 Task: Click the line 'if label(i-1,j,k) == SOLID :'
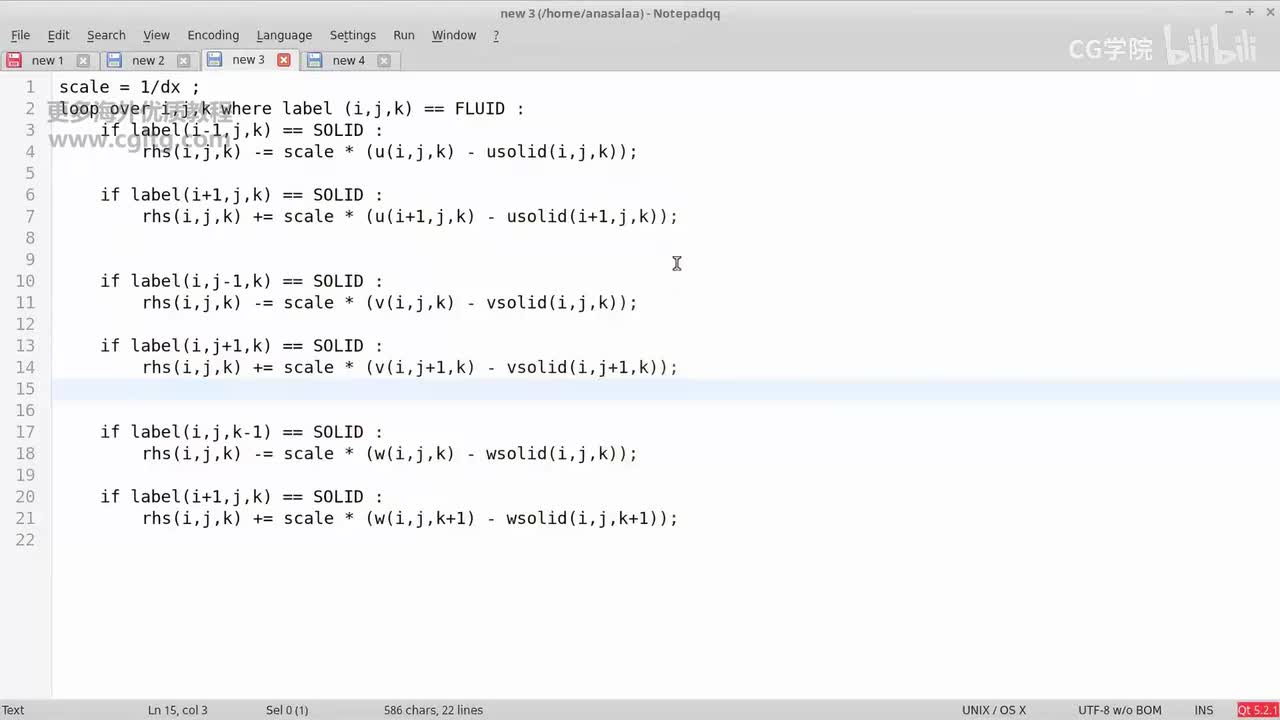pyautogui.click(x=241, y=130)
